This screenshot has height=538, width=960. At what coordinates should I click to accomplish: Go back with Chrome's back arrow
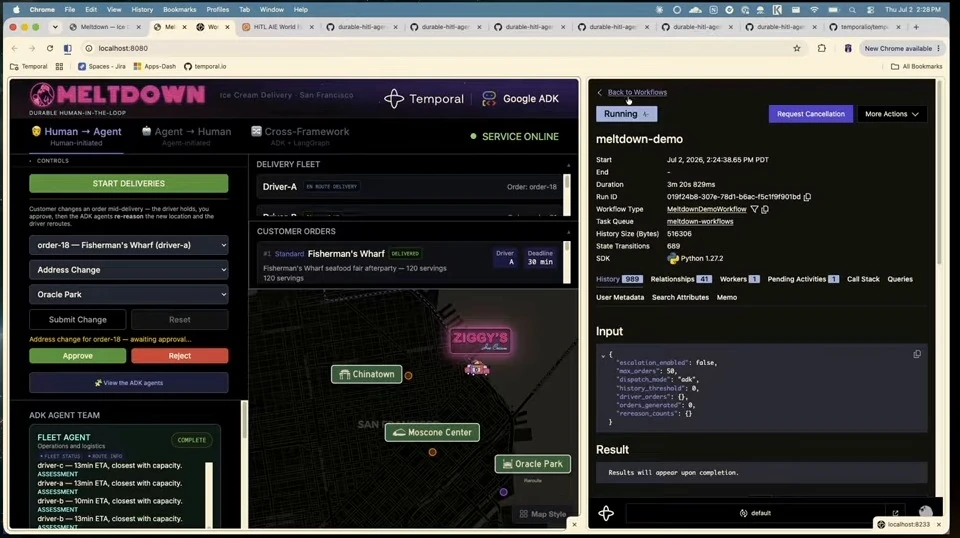(x=15, y=48)
